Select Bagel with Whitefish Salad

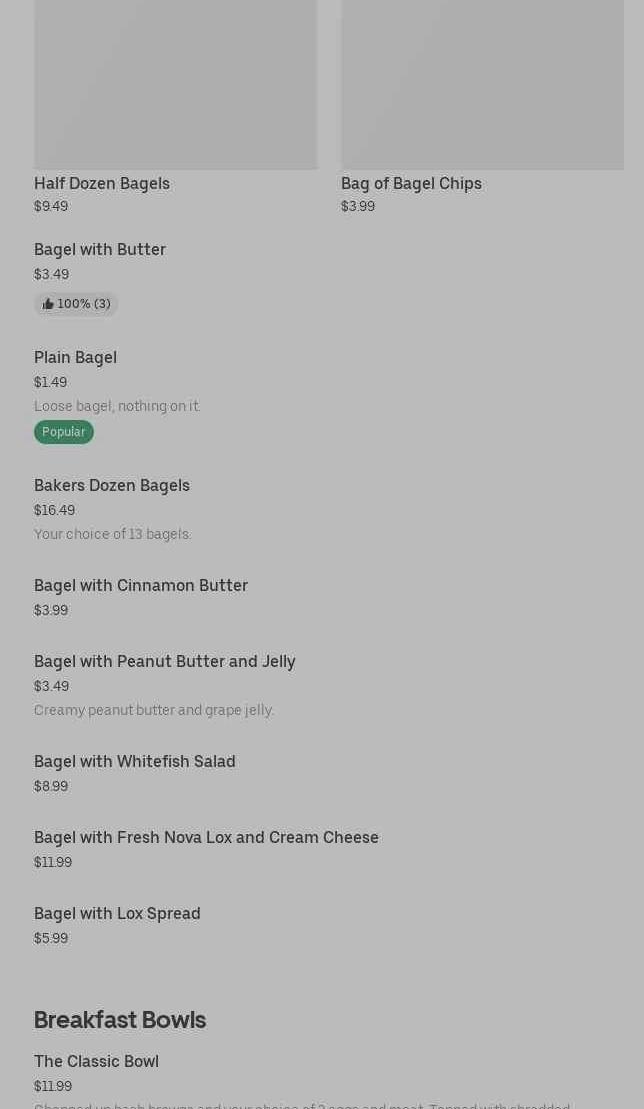135,761
